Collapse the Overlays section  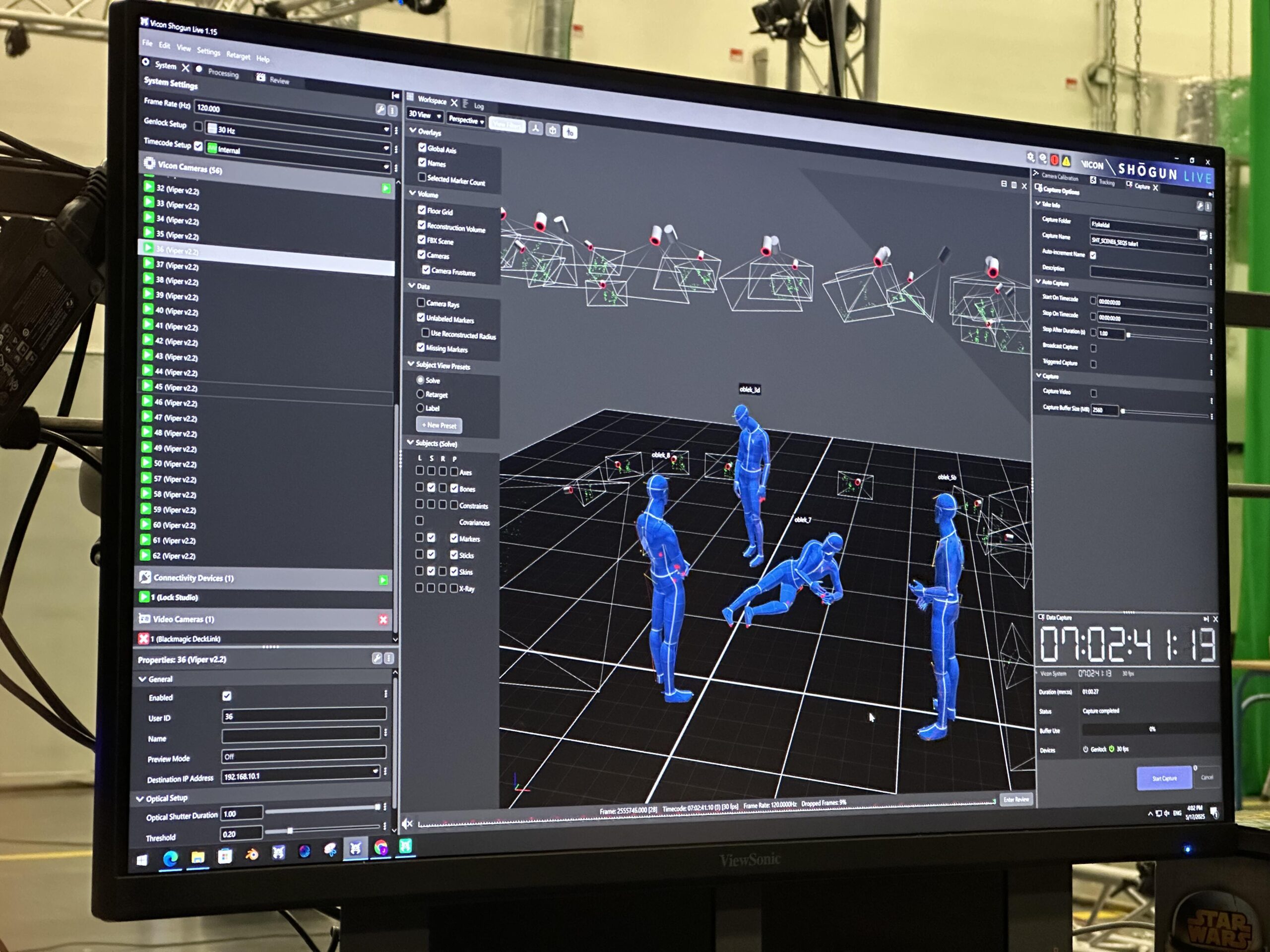(x=412, y=131)
